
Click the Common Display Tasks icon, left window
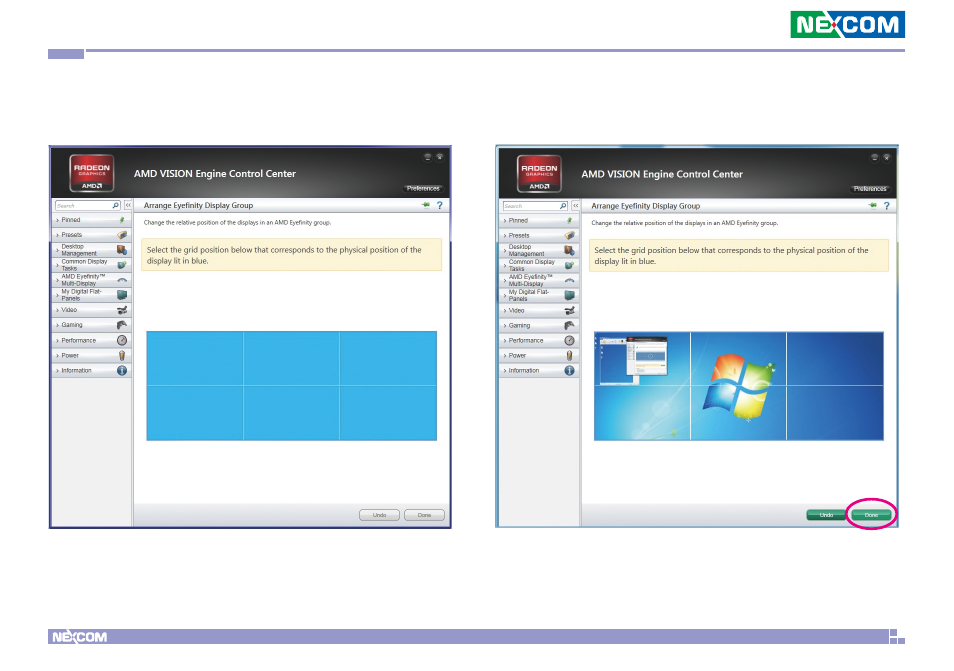click(122, 265)
